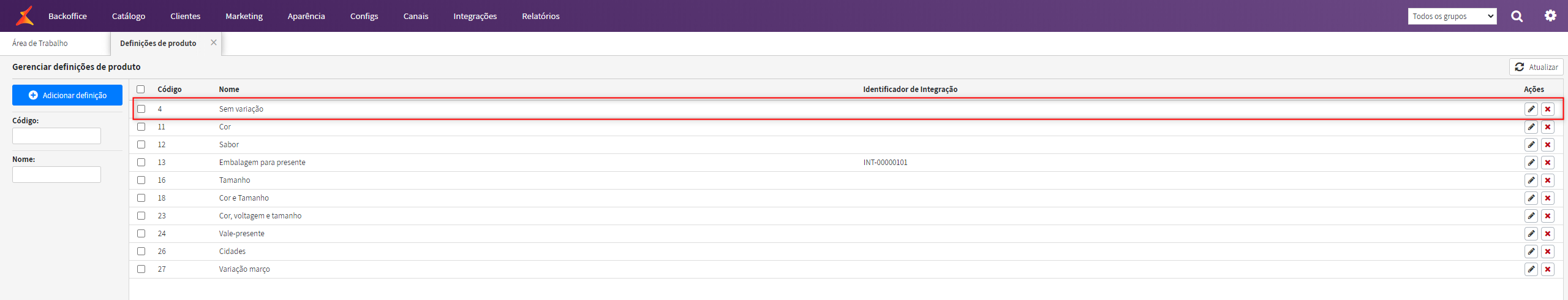Screen dimensions: 1568x300
Task: Delete the 'Tamanho' definition
Action: click(x=1548, y=180)
